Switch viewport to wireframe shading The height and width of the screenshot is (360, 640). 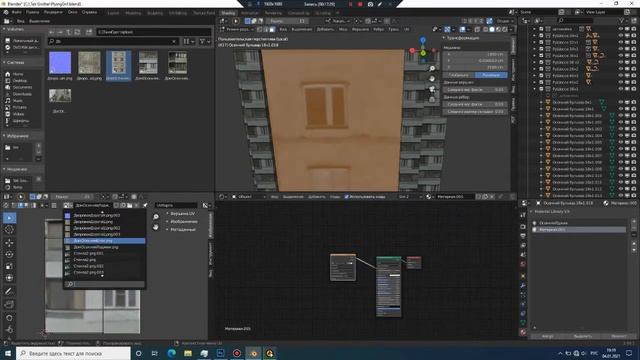coord(485,29)
